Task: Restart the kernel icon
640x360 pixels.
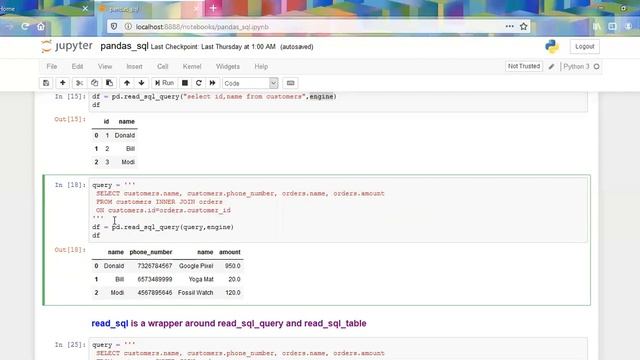Action: pos(199,83)
